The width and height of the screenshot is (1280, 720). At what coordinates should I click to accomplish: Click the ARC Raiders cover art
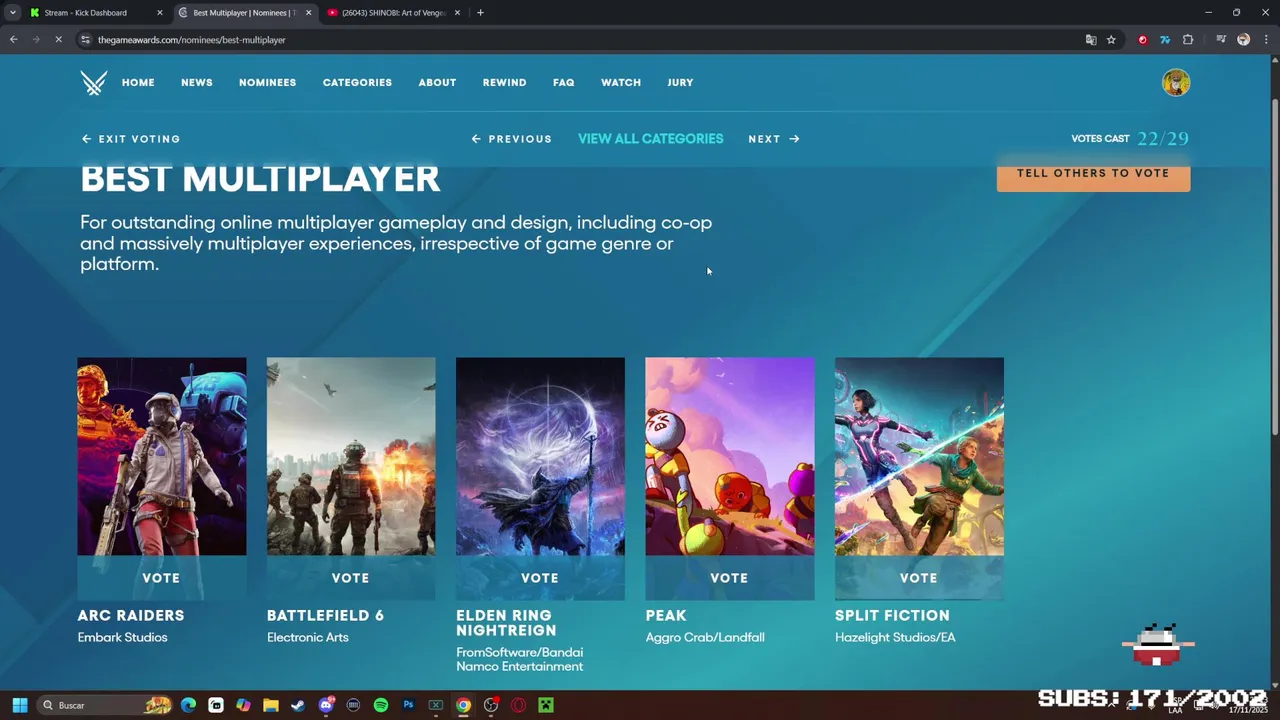(162, 457)
